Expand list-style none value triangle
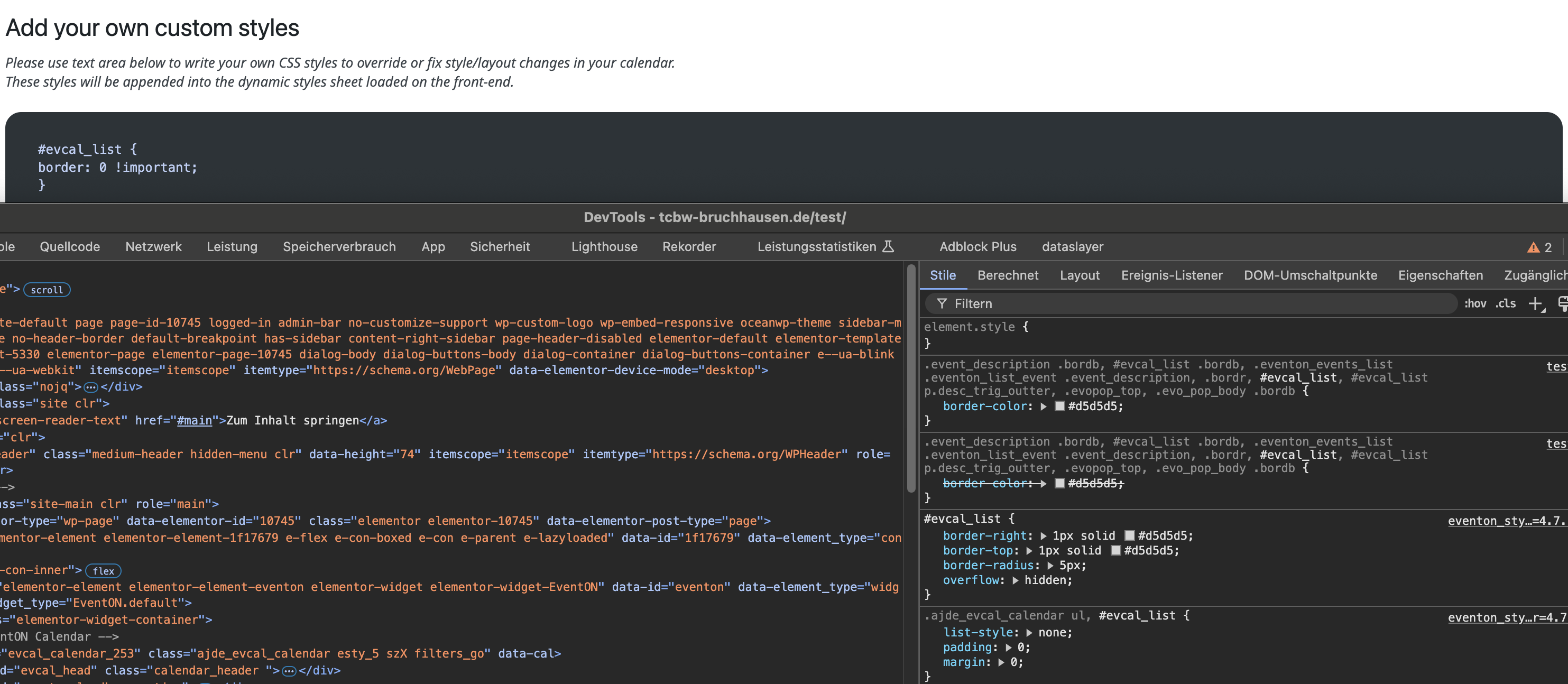 [x=1029, y=633]
